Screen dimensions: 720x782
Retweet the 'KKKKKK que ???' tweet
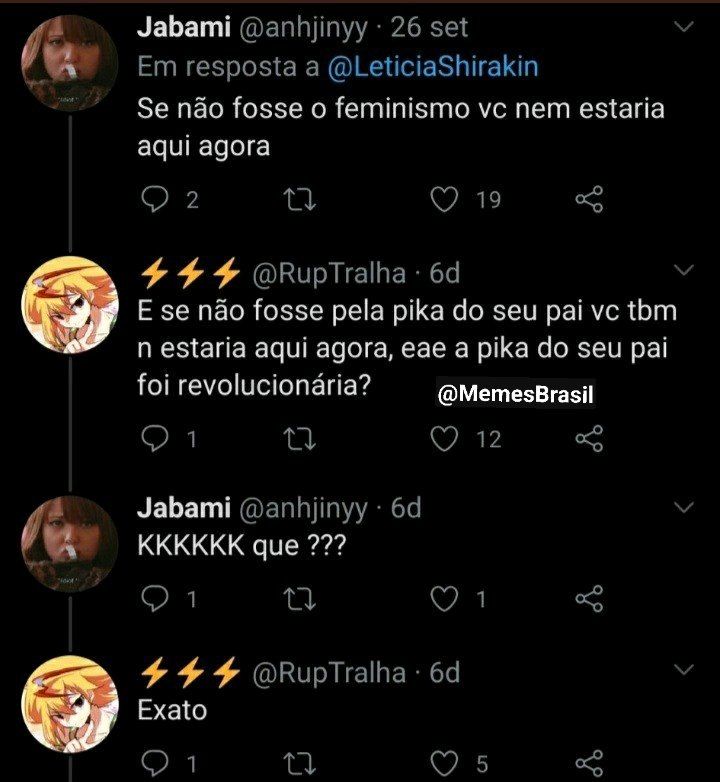[x=299, y=599]
